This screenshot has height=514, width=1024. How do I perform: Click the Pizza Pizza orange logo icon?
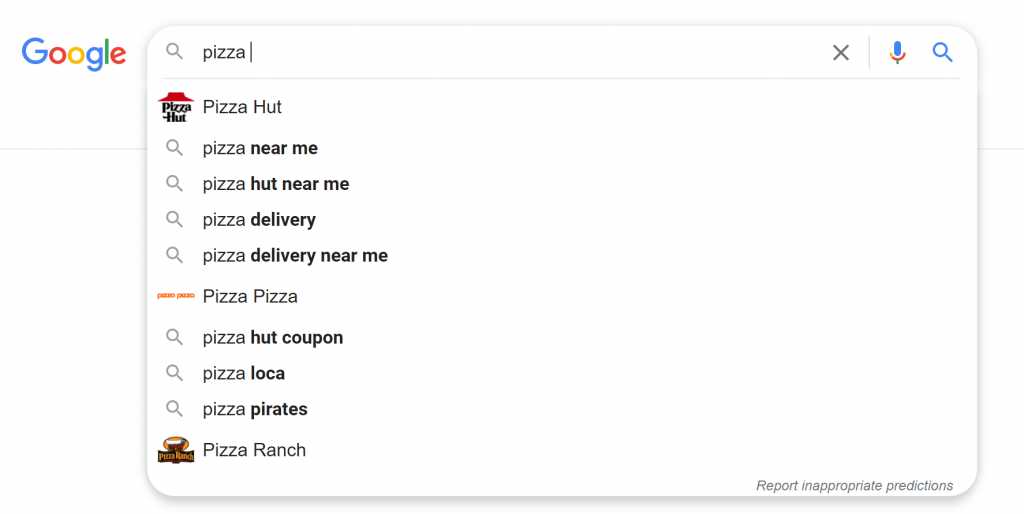tap(176, 296)
